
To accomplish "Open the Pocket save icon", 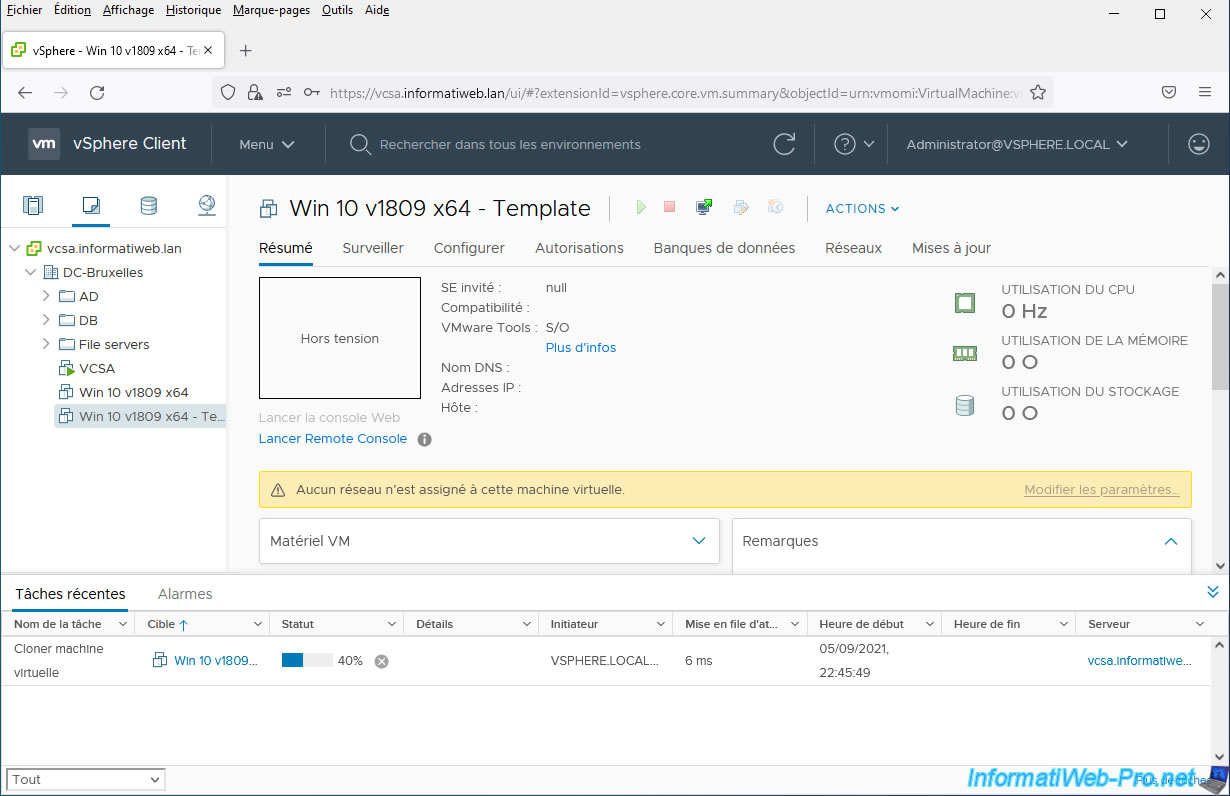I will click(x=1169, y=92).
